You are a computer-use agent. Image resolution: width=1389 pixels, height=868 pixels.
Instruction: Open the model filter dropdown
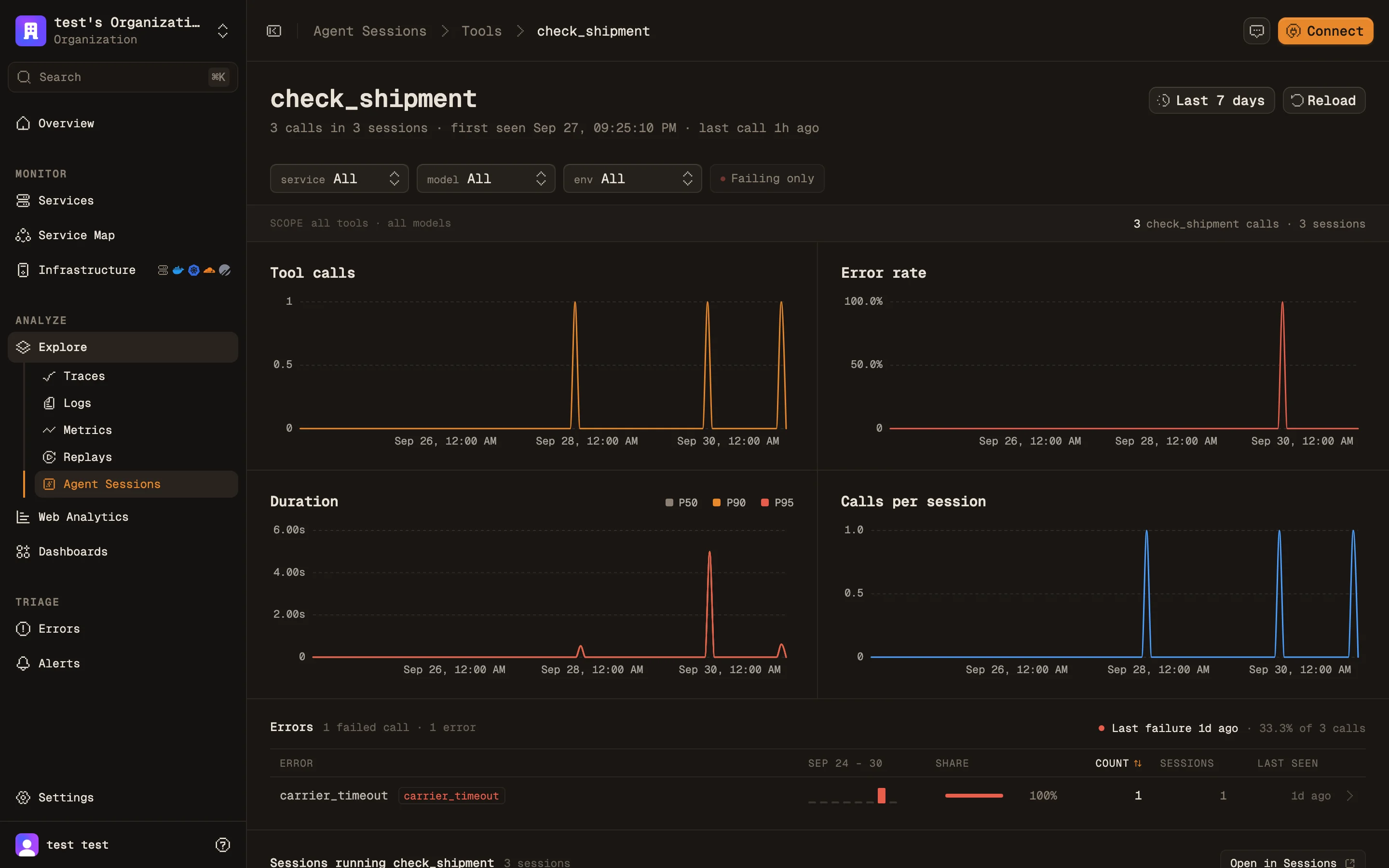(x=486, y=178)
